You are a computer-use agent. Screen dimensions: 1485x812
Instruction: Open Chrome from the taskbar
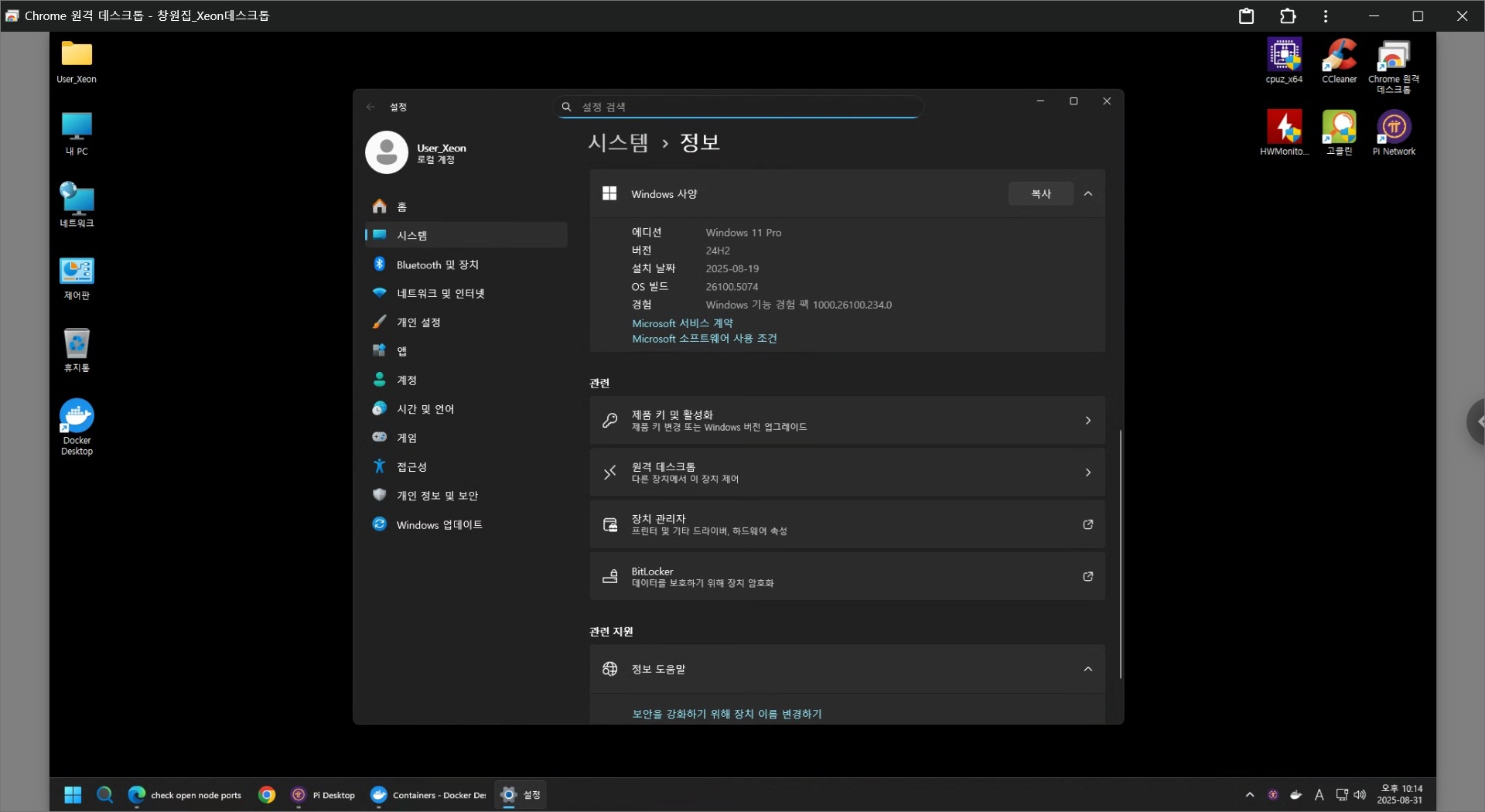(267, 794)
